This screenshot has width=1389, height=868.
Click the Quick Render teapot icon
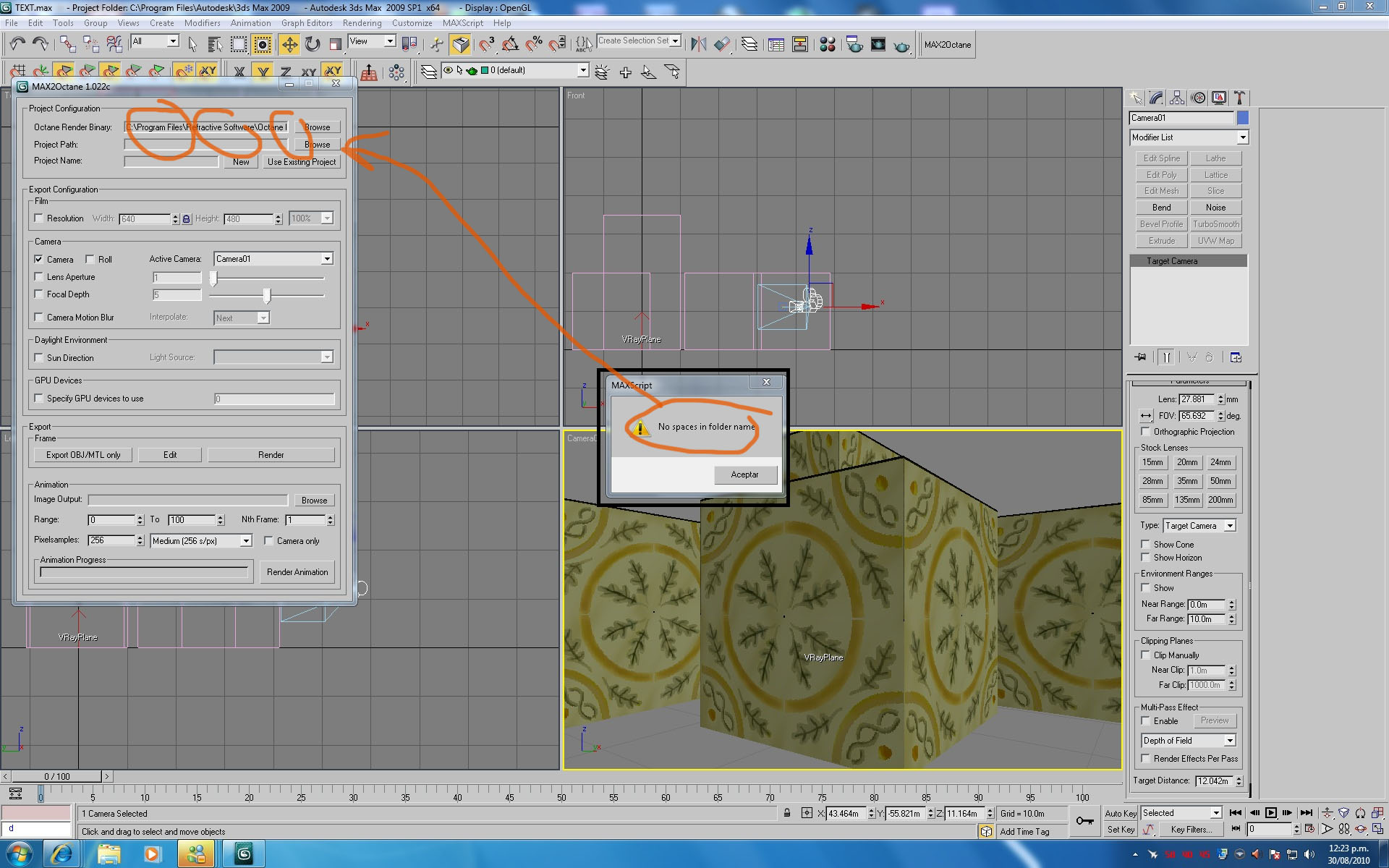tap(901, 45)
